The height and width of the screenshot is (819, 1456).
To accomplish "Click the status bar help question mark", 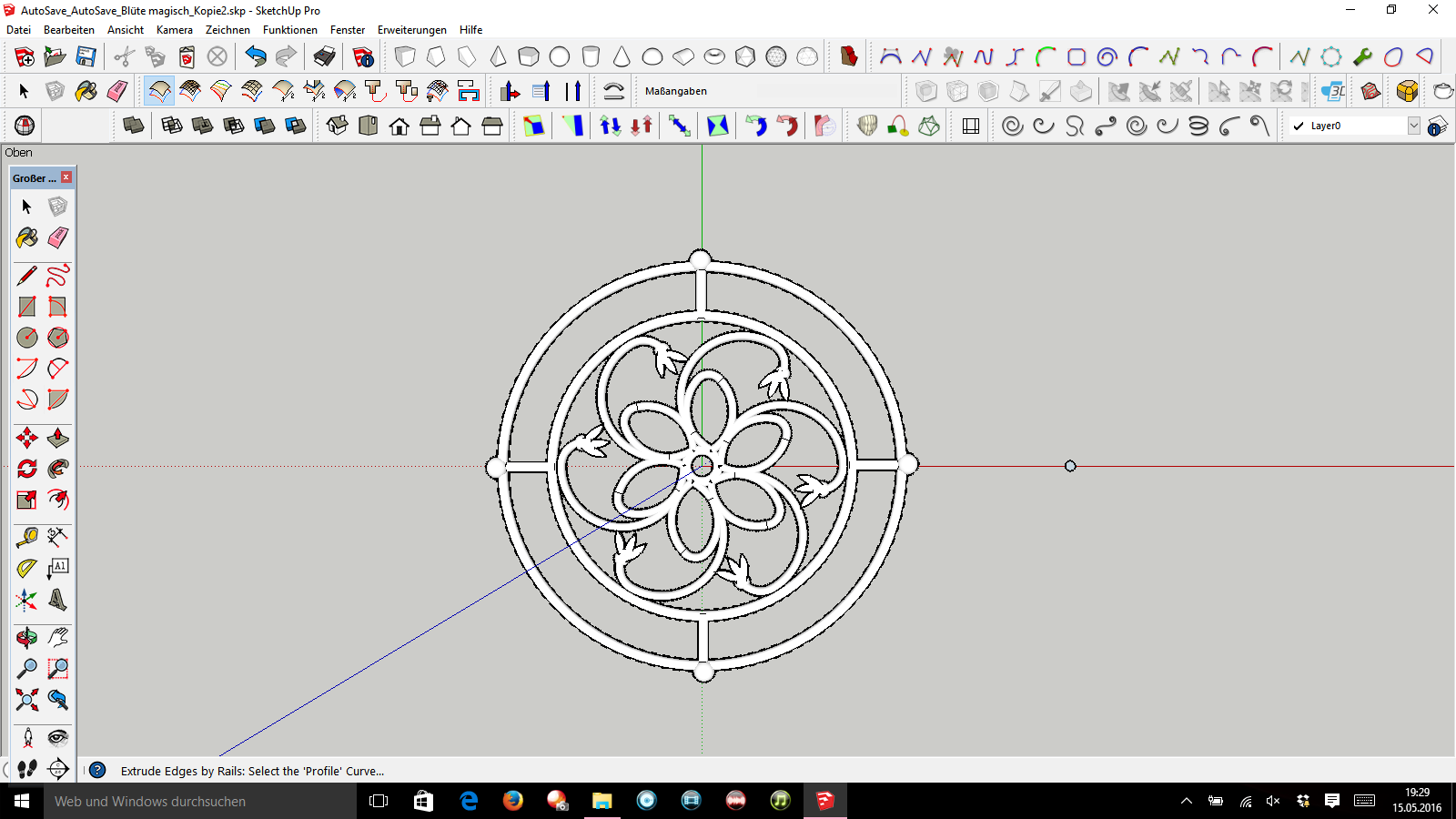I will point(97,771).
